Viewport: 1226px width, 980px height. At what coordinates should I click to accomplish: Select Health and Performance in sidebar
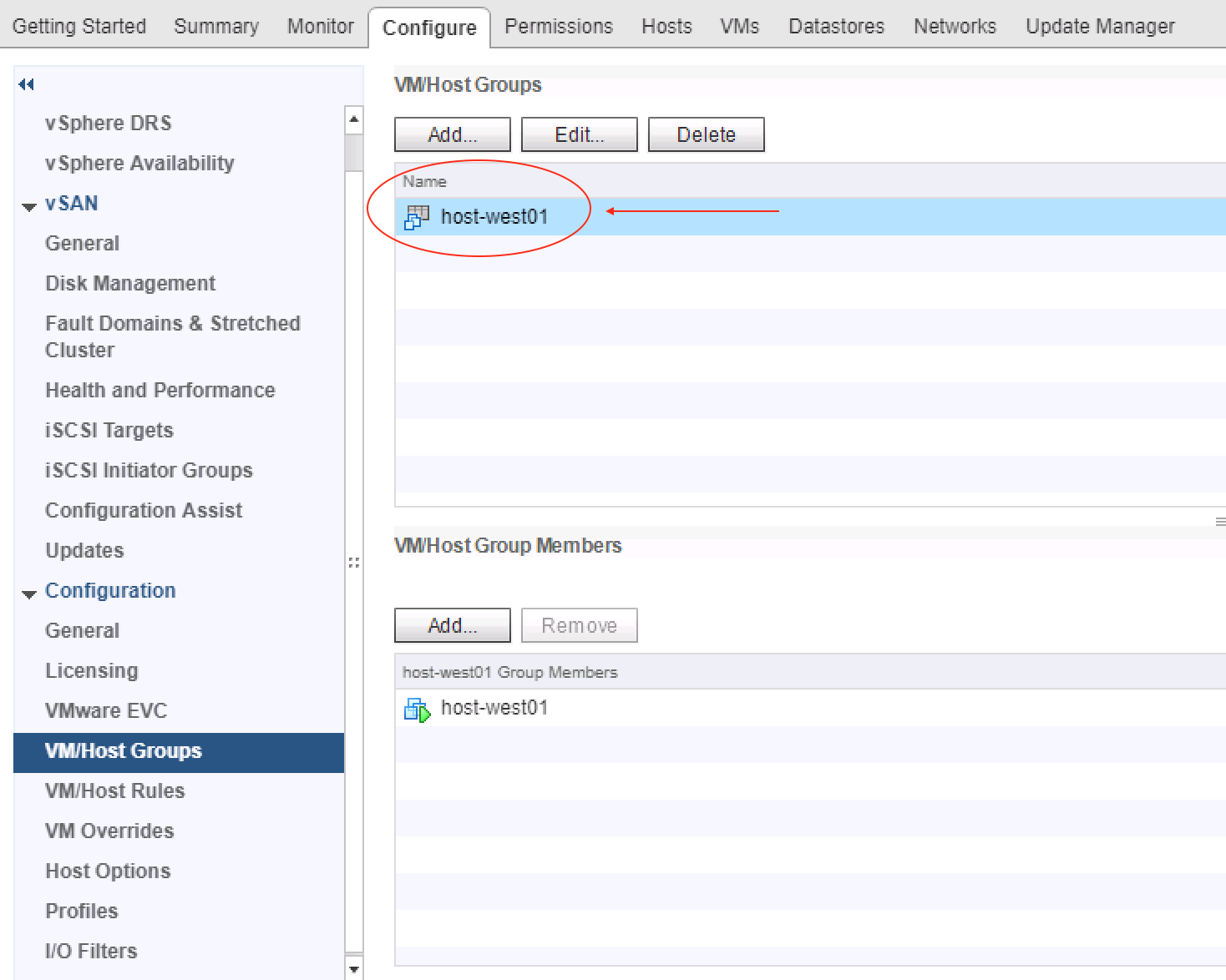[x=160, y=390]
